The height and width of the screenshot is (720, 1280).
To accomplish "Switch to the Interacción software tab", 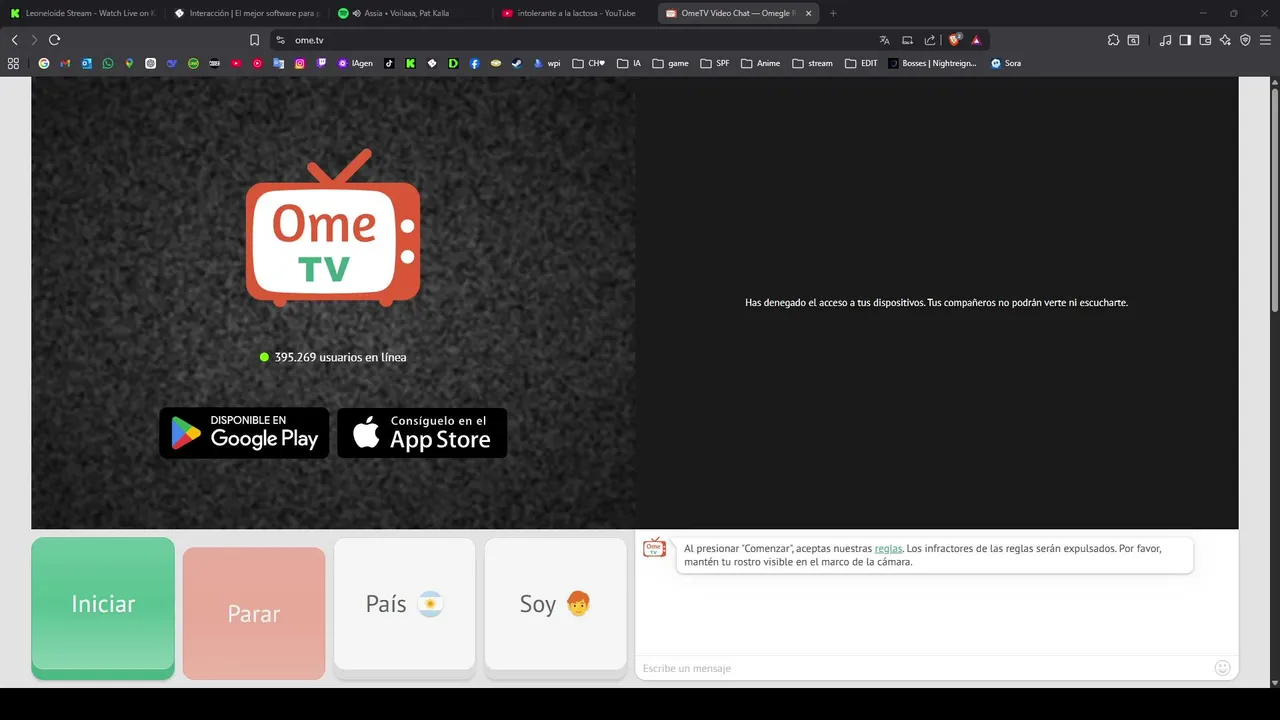I will tap(245, 13).
